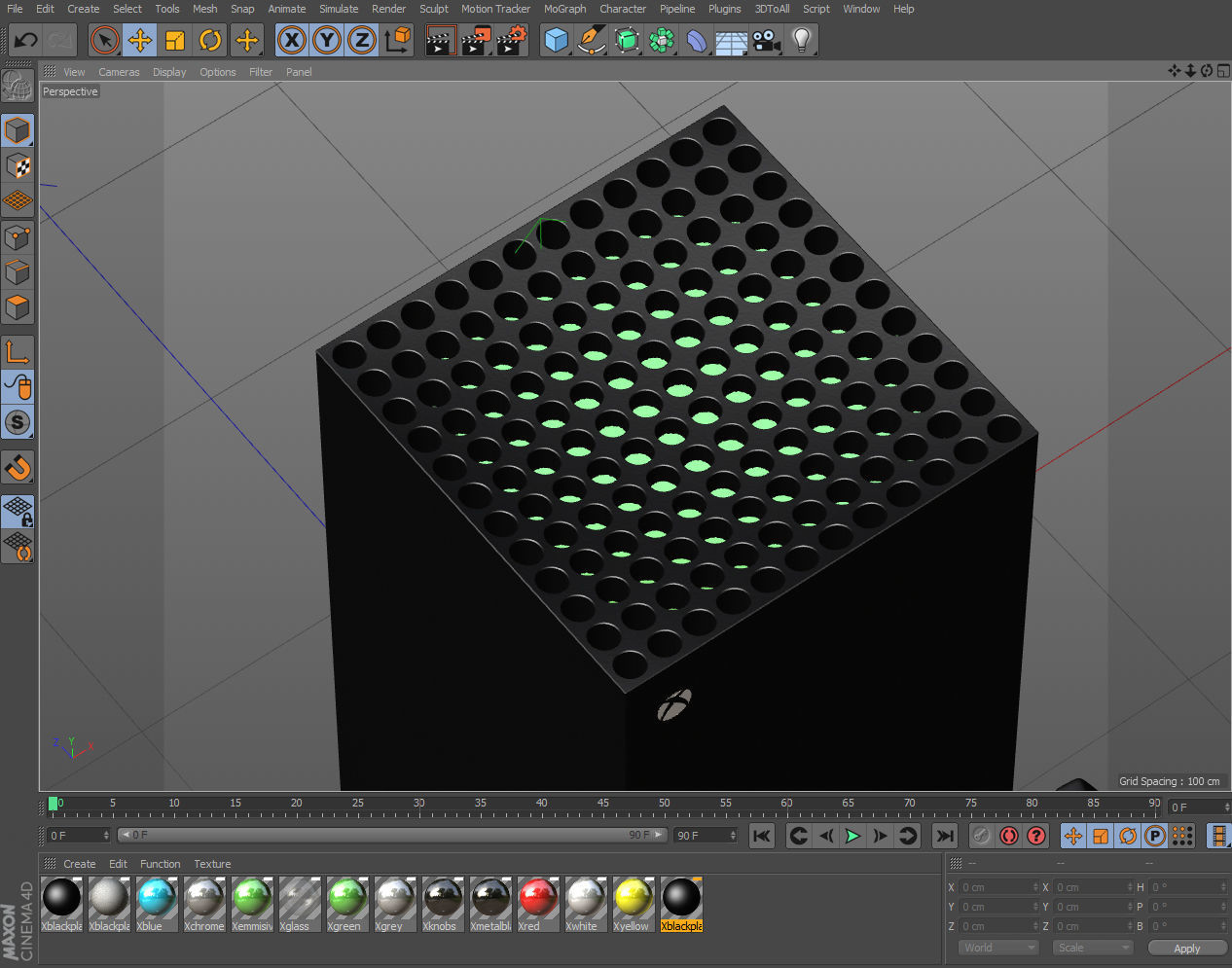Open the generators subdivision icon
The image size is (1232, 968).
627,41
